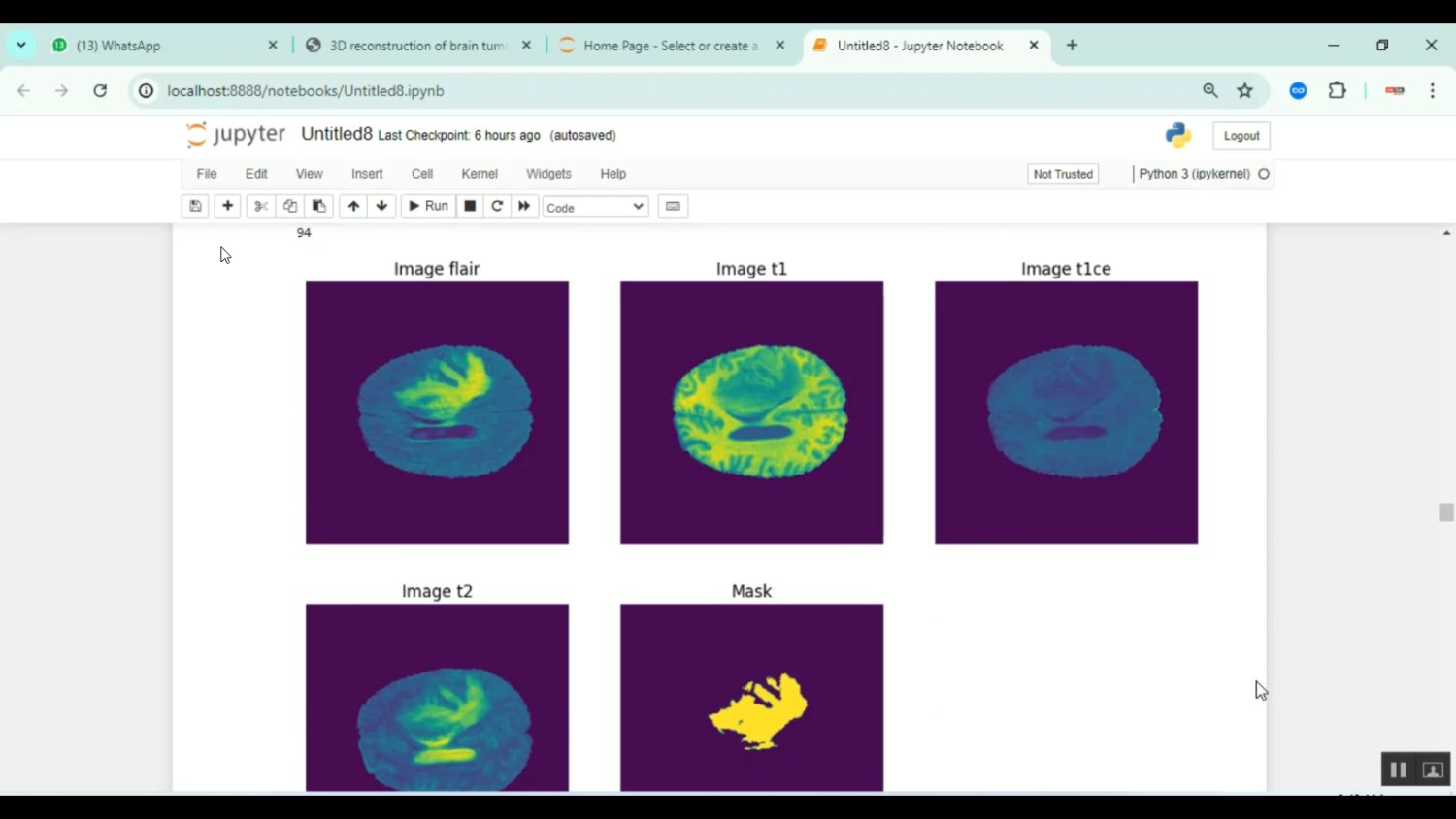
Task: Cut the selected cell using scissors icon
Action: pos(259,206)
